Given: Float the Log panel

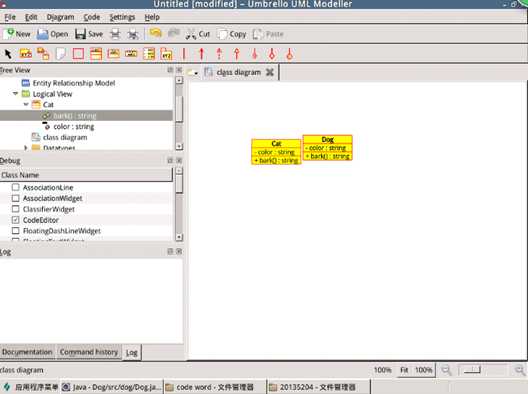Looking at the screenshot, I should click(170, 251).
